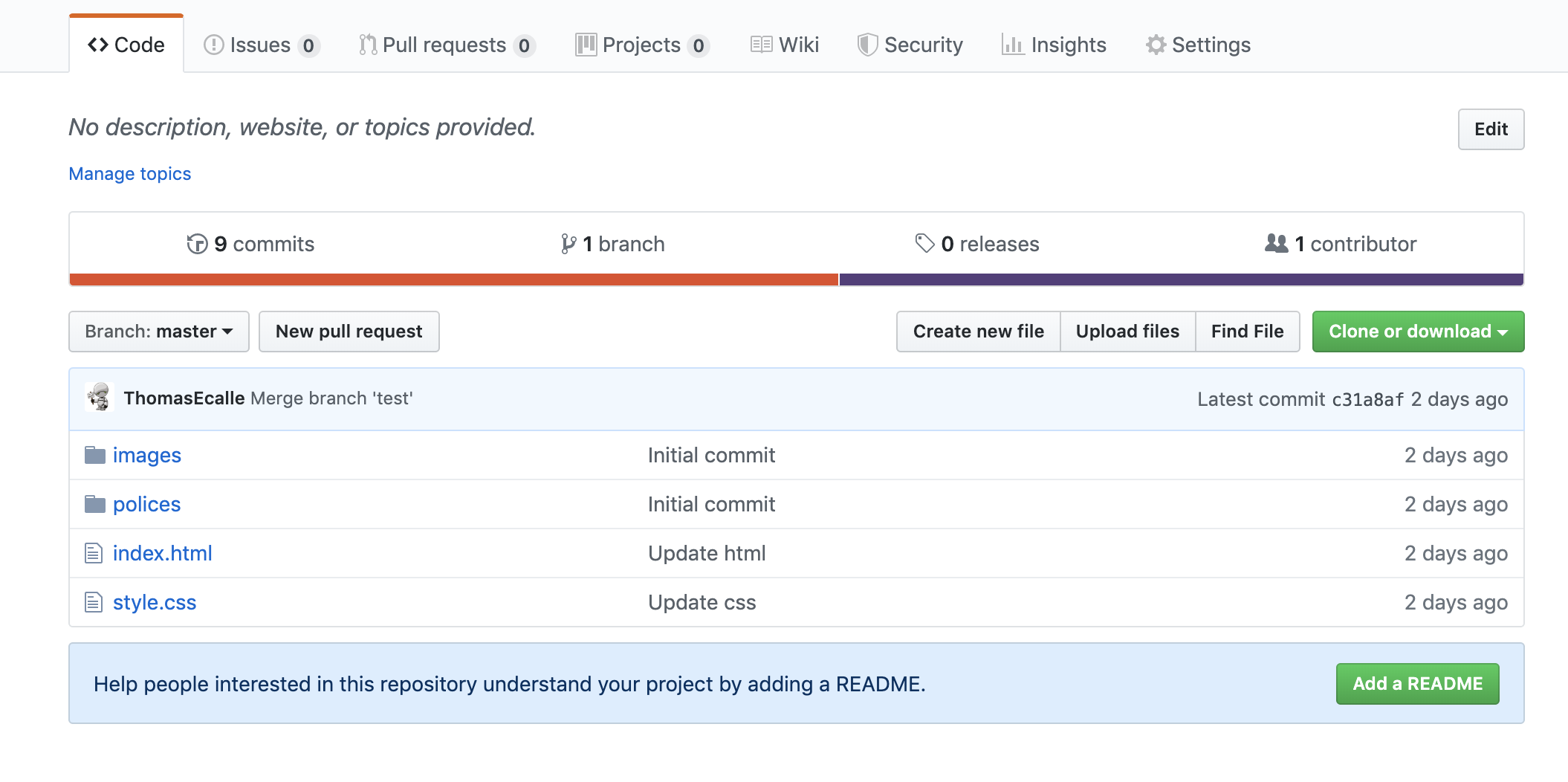Viewport: 1568px width, 782px height.
Task: Expand the Branch: master dropdown
Action: (159, 332)
